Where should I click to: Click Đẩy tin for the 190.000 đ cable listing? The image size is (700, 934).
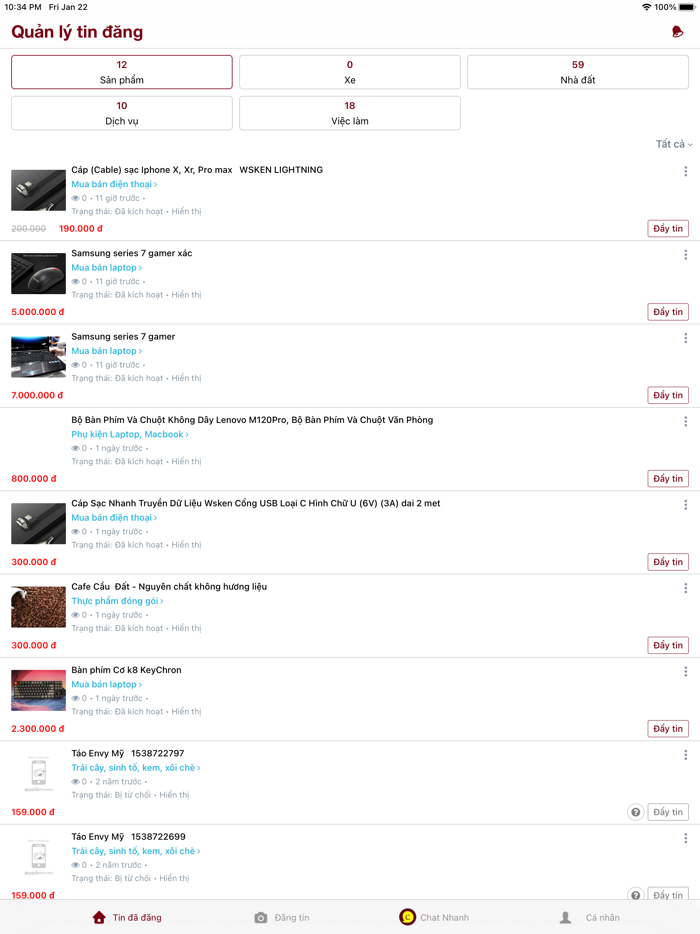[668, 228]
